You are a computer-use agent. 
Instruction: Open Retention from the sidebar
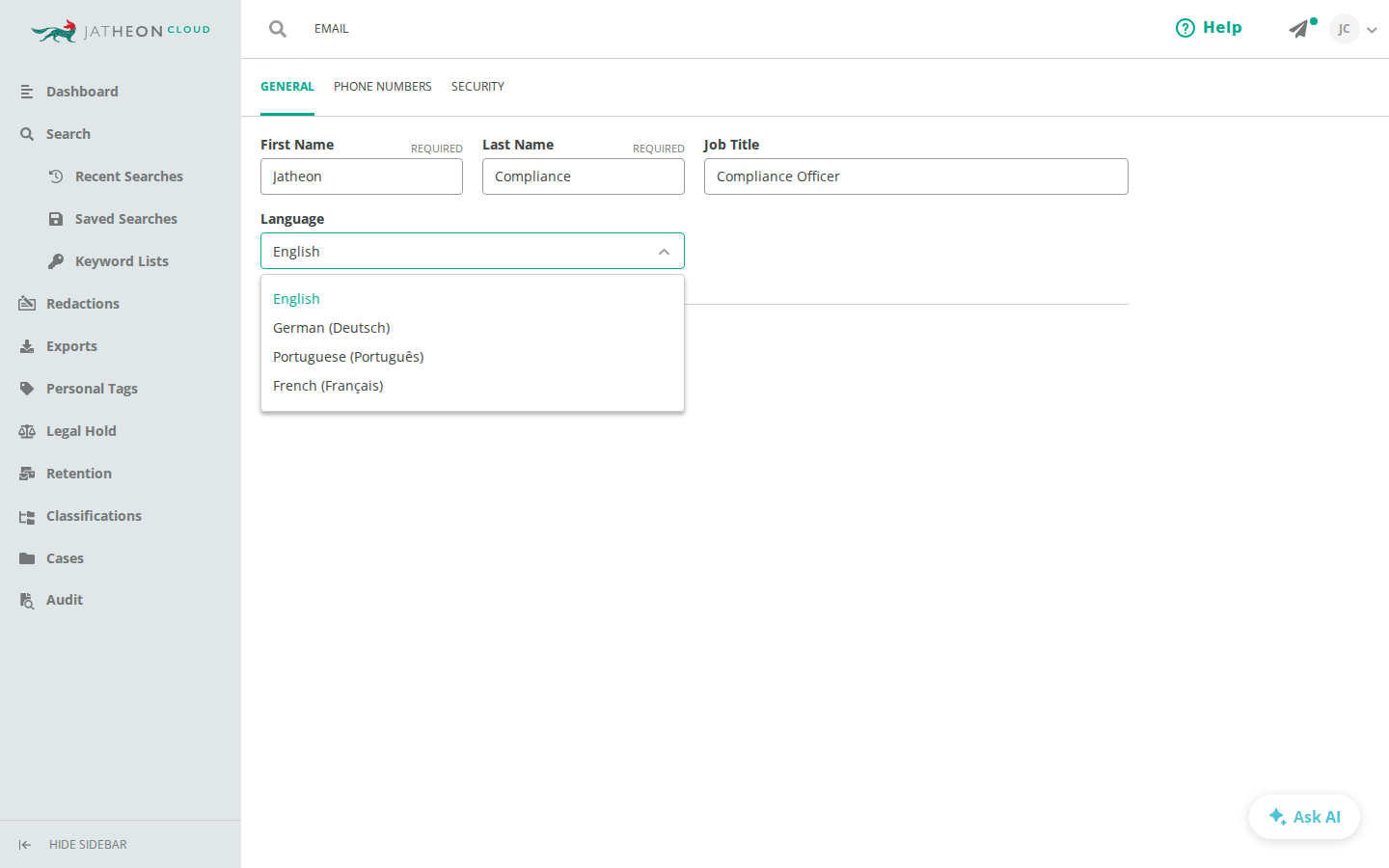click(79, 474)
